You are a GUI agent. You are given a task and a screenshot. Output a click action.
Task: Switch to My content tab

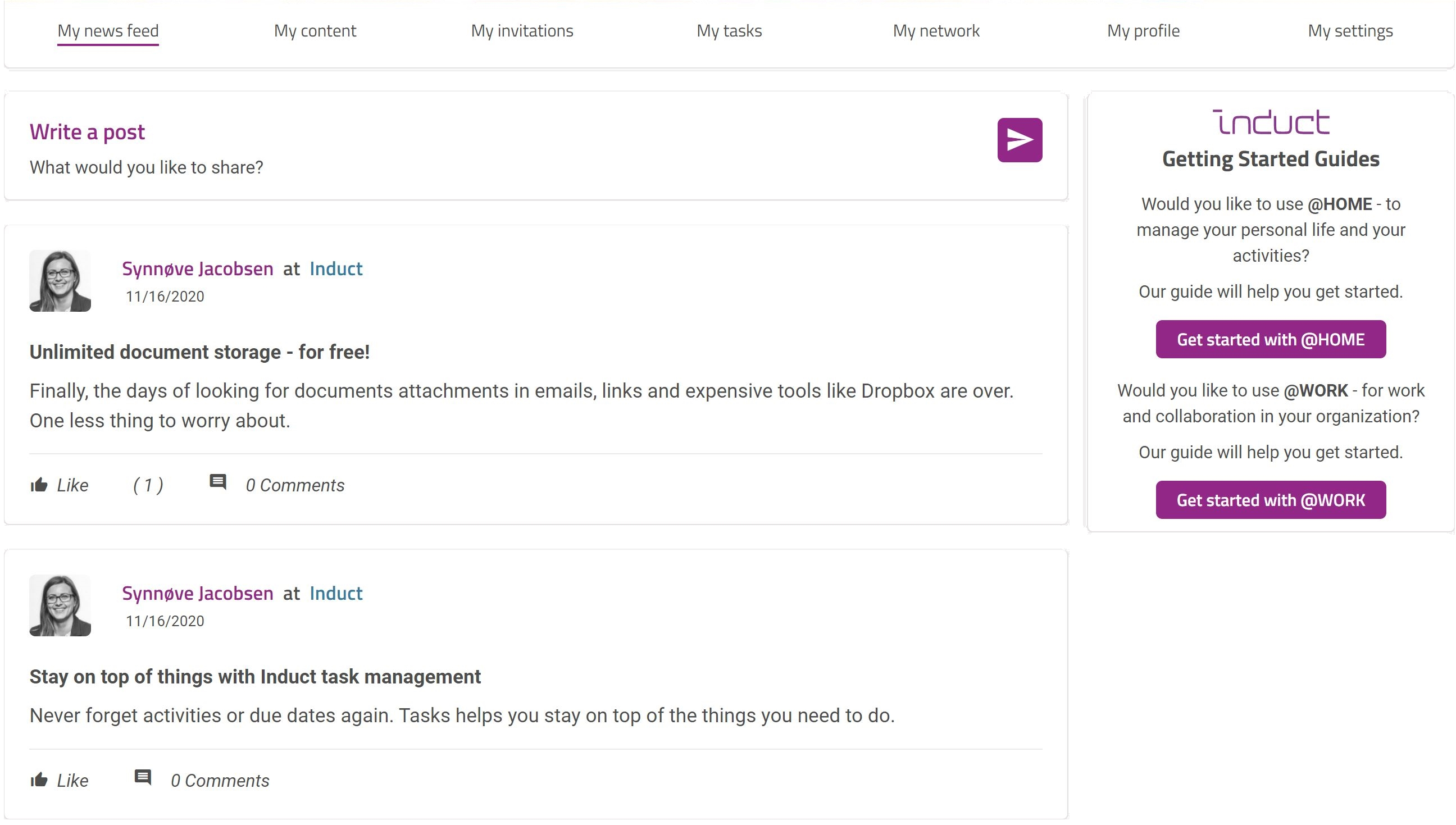coord(315,30)
